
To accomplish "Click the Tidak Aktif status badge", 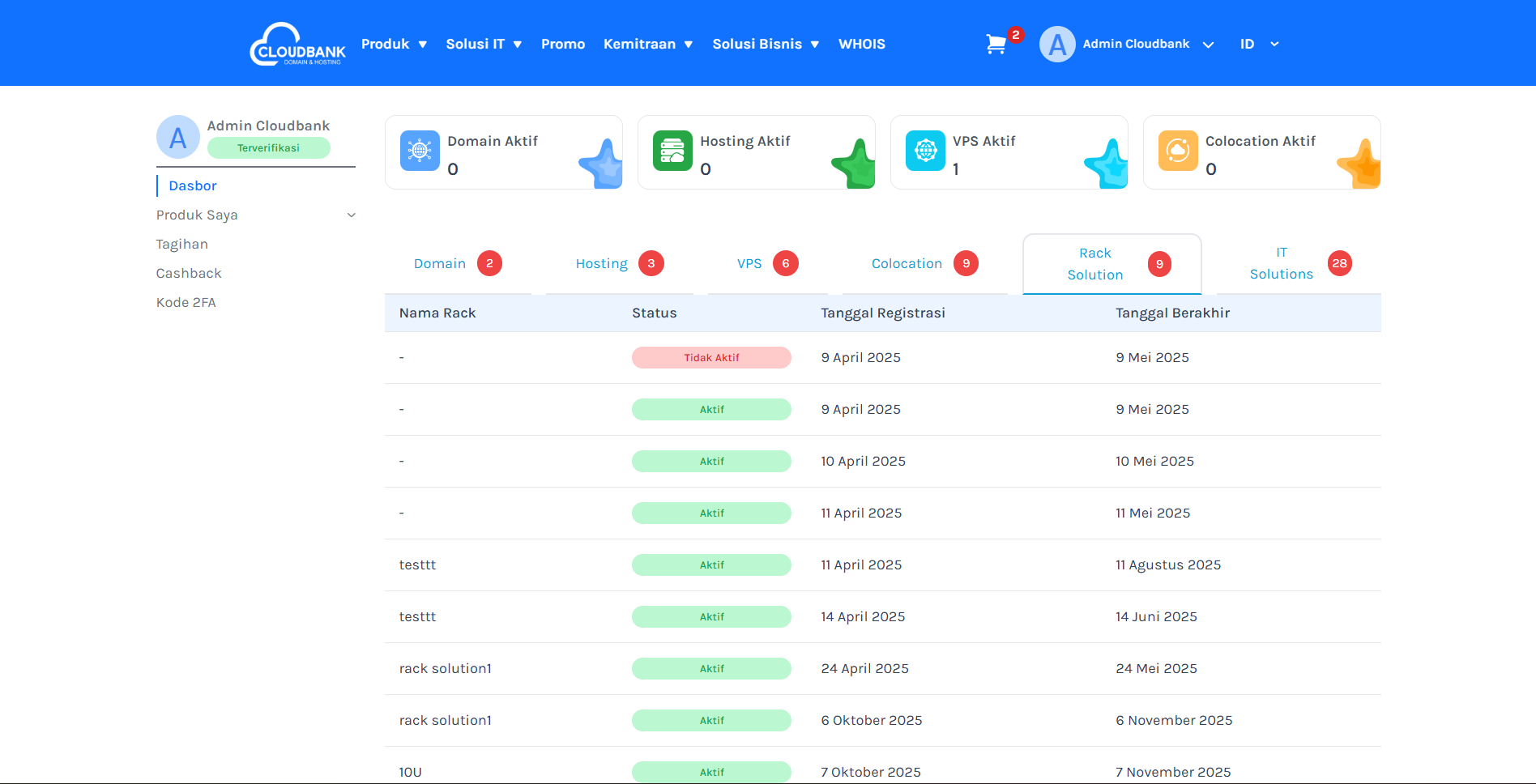I will [711, 358].
